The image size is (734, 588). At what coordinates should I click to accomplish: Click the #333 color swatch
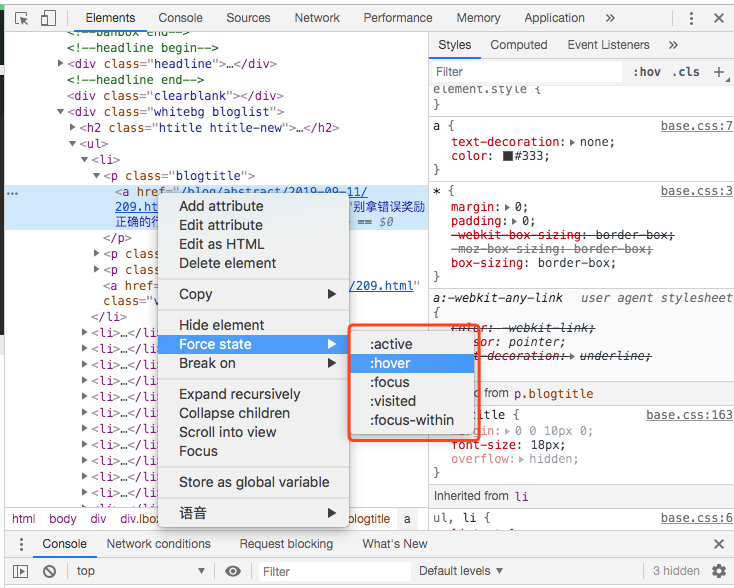[x=508, y=156]
